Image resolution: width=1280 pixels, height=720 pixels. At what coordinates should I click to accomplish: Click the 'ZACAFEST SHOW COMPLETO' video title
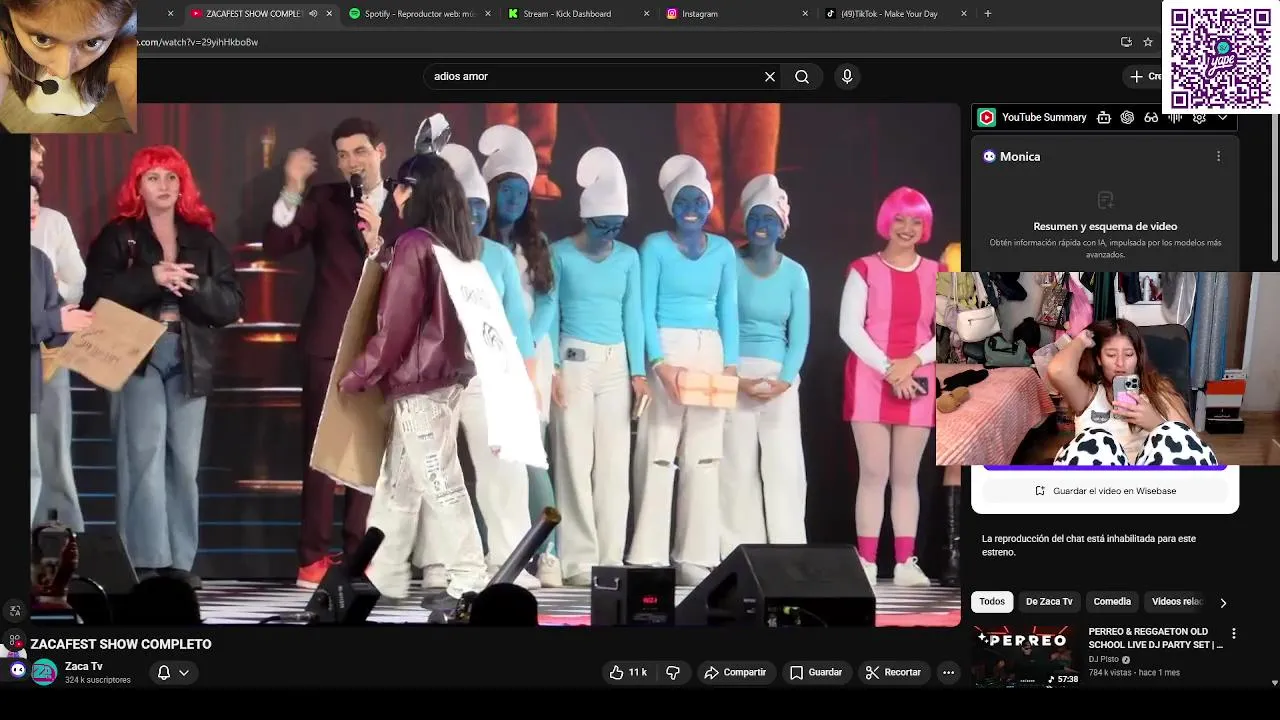(x=121, y=644)
